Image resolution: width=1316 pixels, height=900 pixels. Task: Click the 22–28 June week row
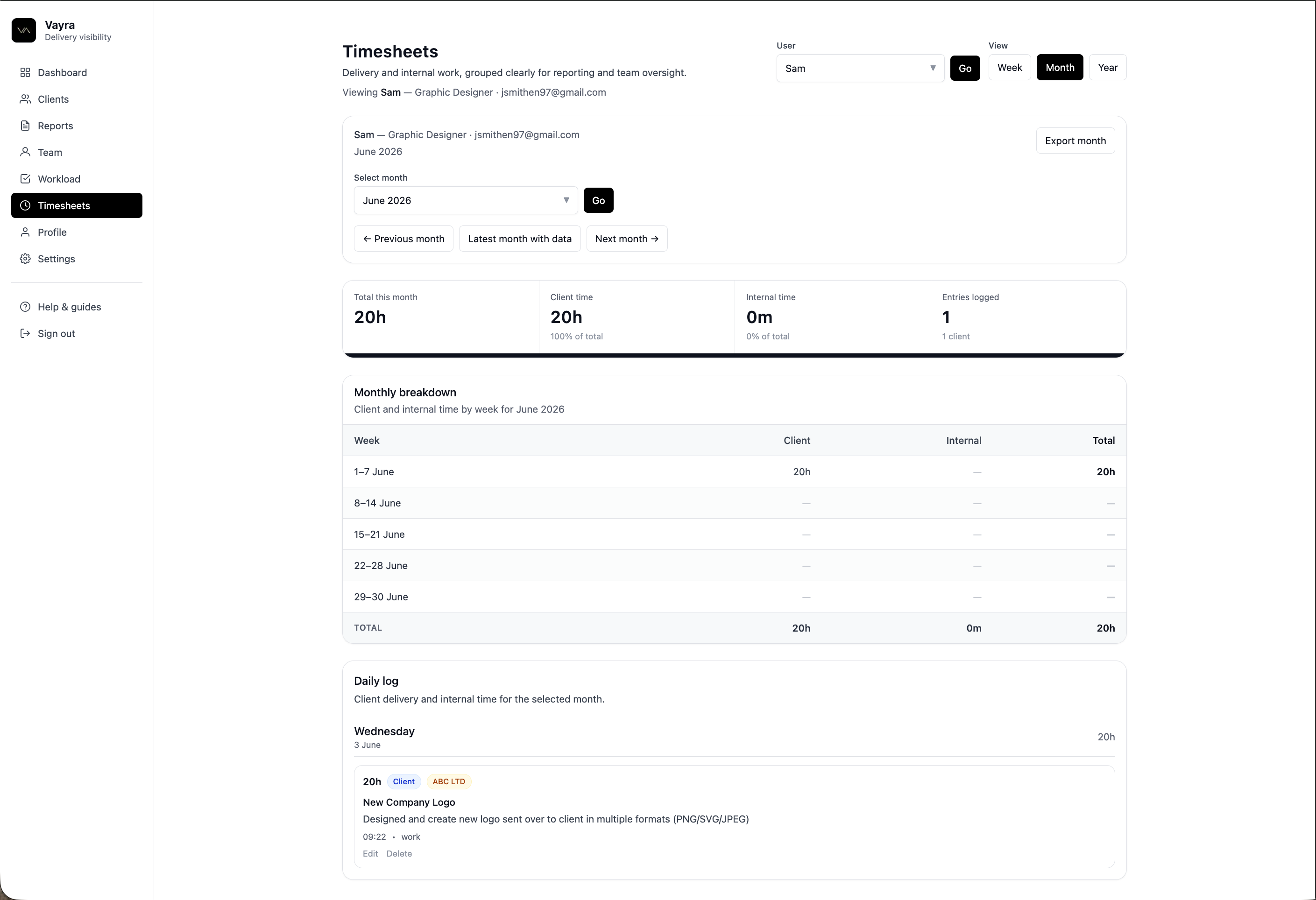(734, 565)
